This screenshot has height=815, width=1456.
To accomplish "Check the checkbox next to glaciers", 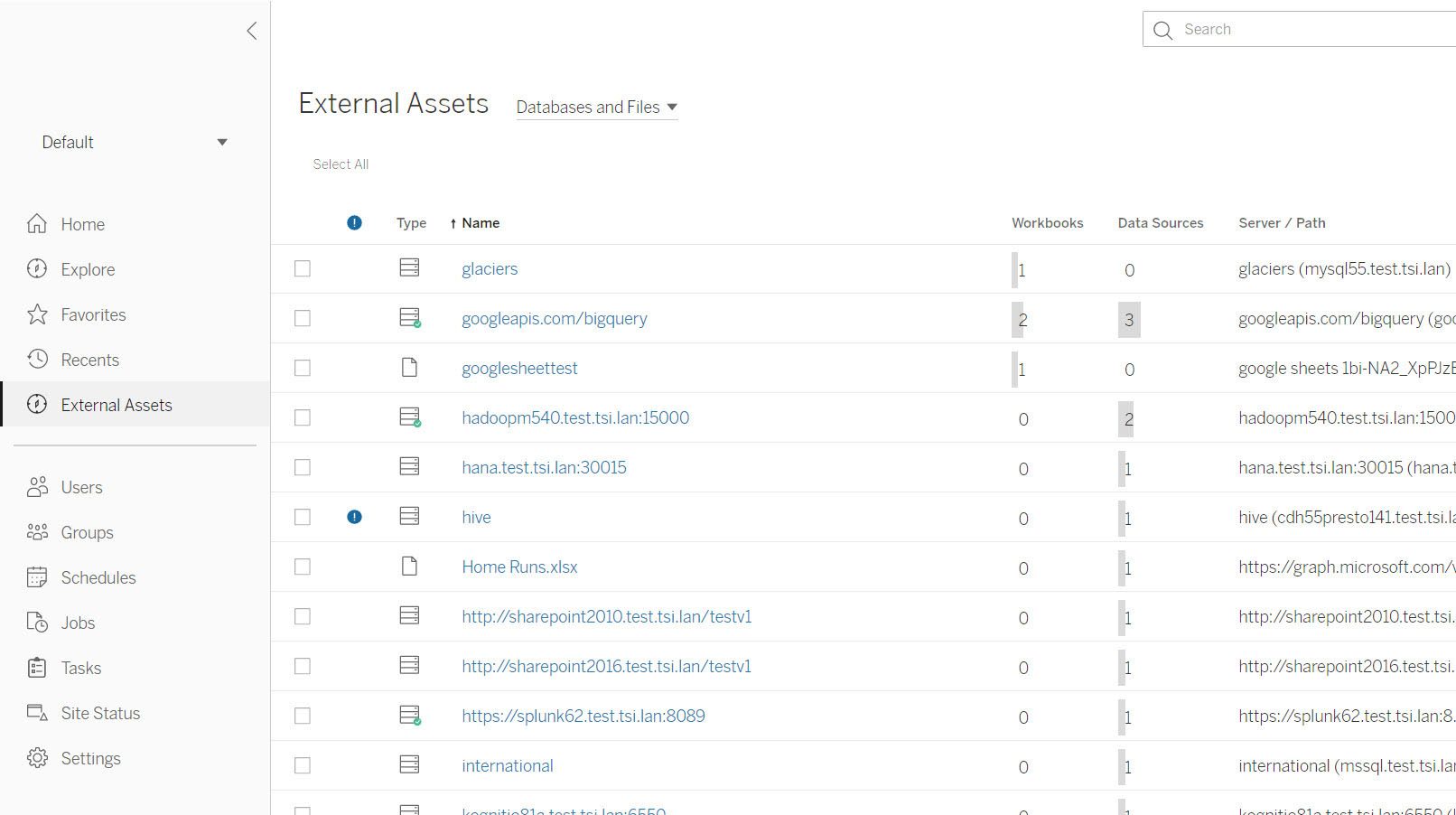I will 302,267.
